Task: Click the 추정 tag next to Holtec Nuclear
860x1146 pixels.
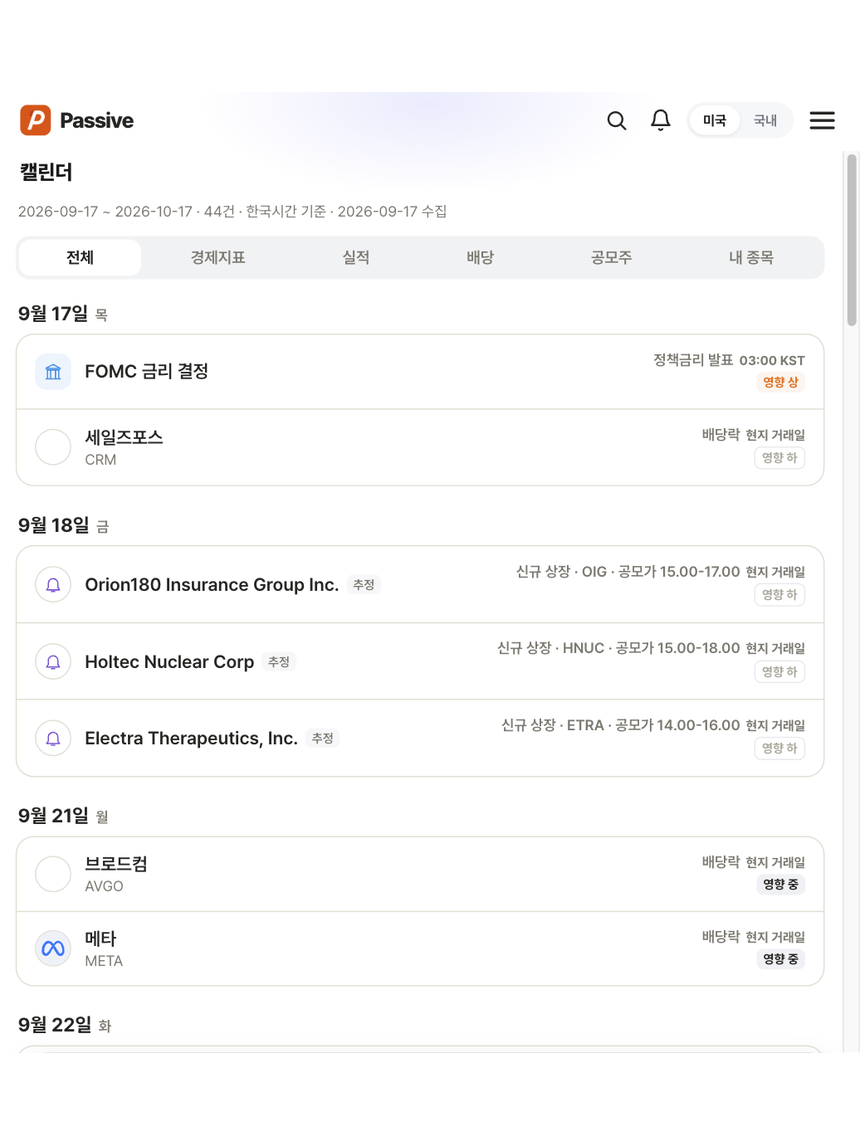Action: [x=278, y=661]
